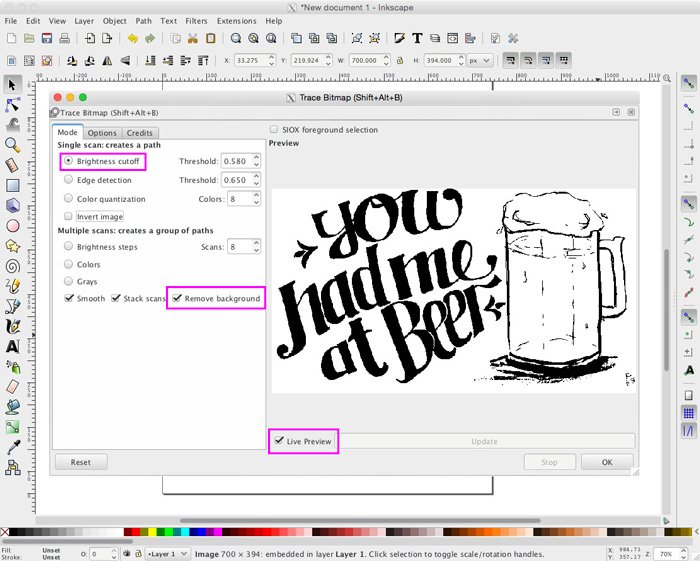Click the OK button
The height and width of the screenshot is (561, 700).
point(607,462)
